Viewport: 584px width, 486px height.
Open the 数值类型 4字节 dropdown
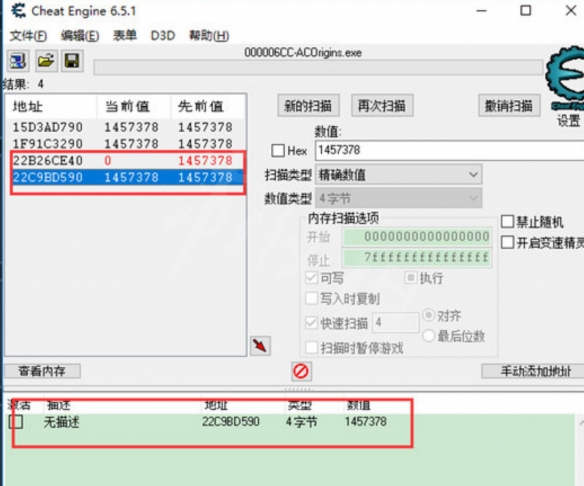point(399,198)
